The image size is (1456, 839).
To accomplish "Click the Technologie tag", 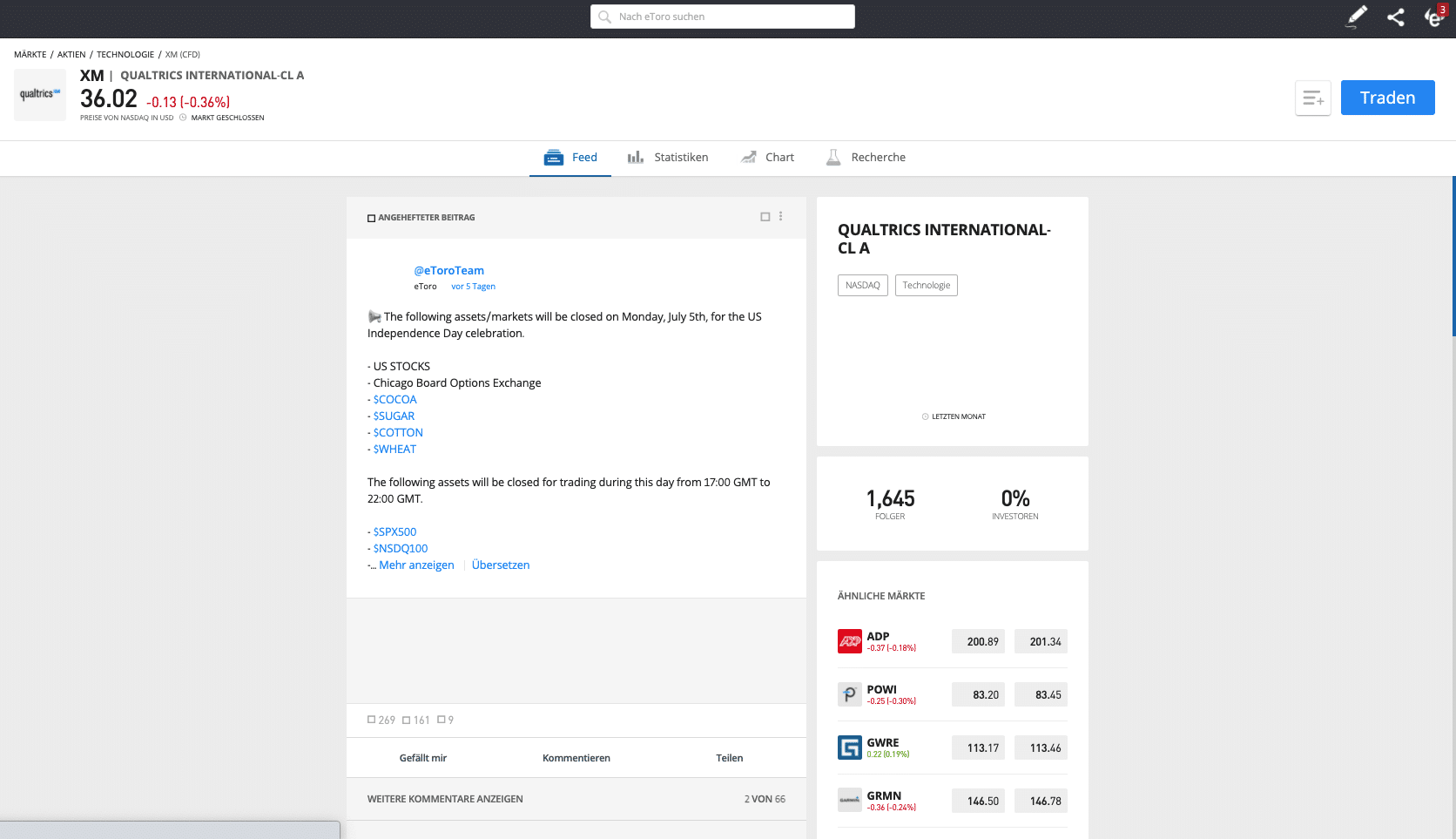I will point(927,286).
